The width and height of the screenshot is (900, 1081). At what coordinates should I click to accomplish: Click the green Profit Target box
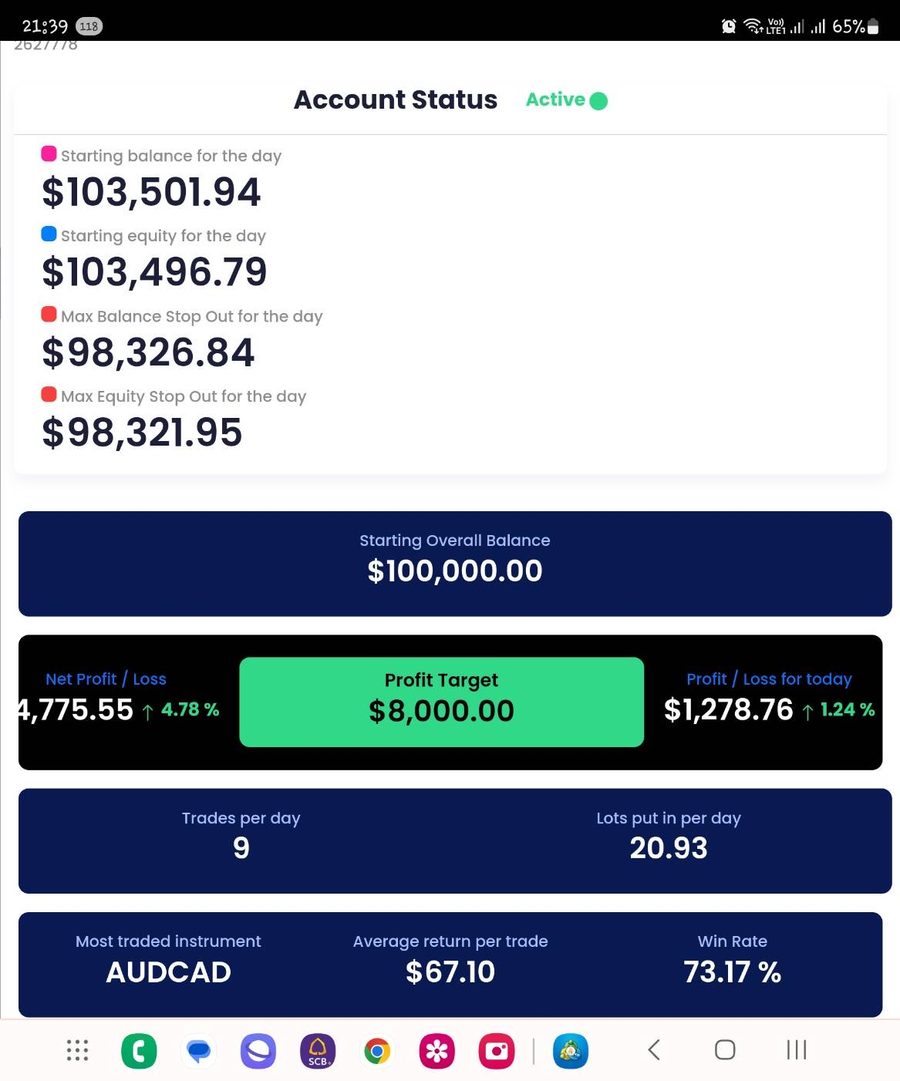point(441,702)
